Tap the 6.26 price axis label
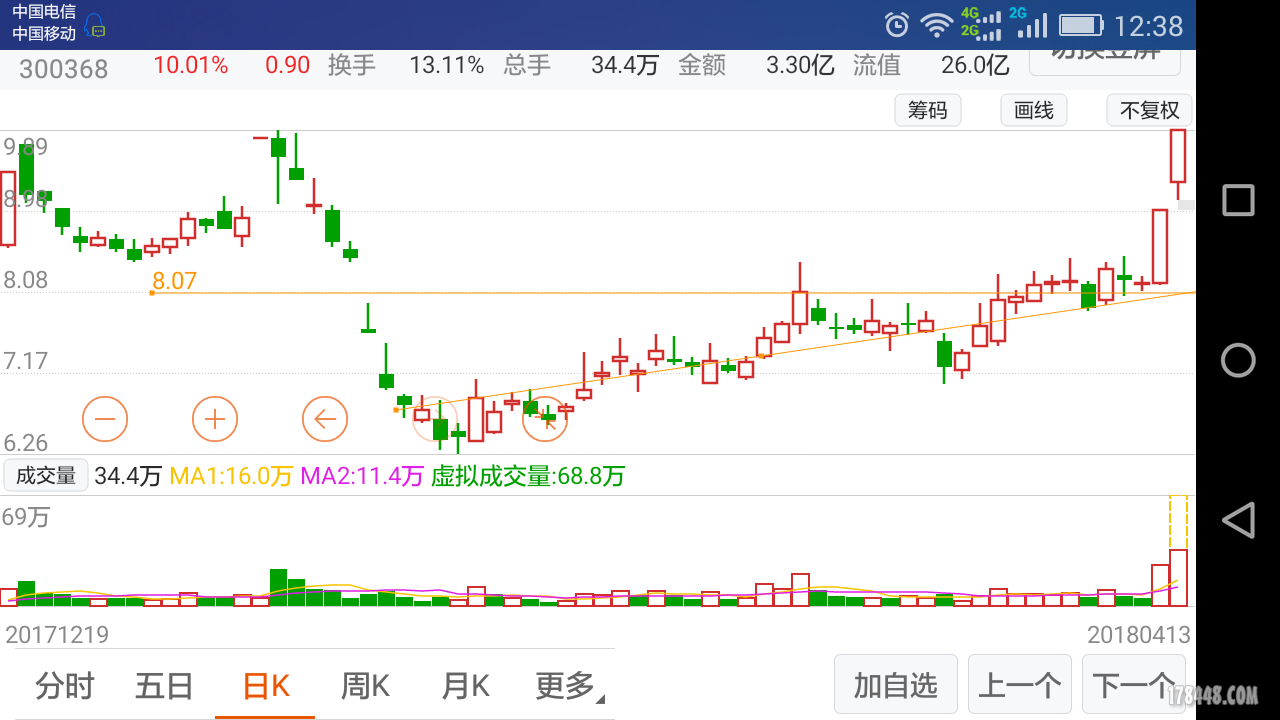This screenshot has width=1280, height=720. tap(26, 443)
